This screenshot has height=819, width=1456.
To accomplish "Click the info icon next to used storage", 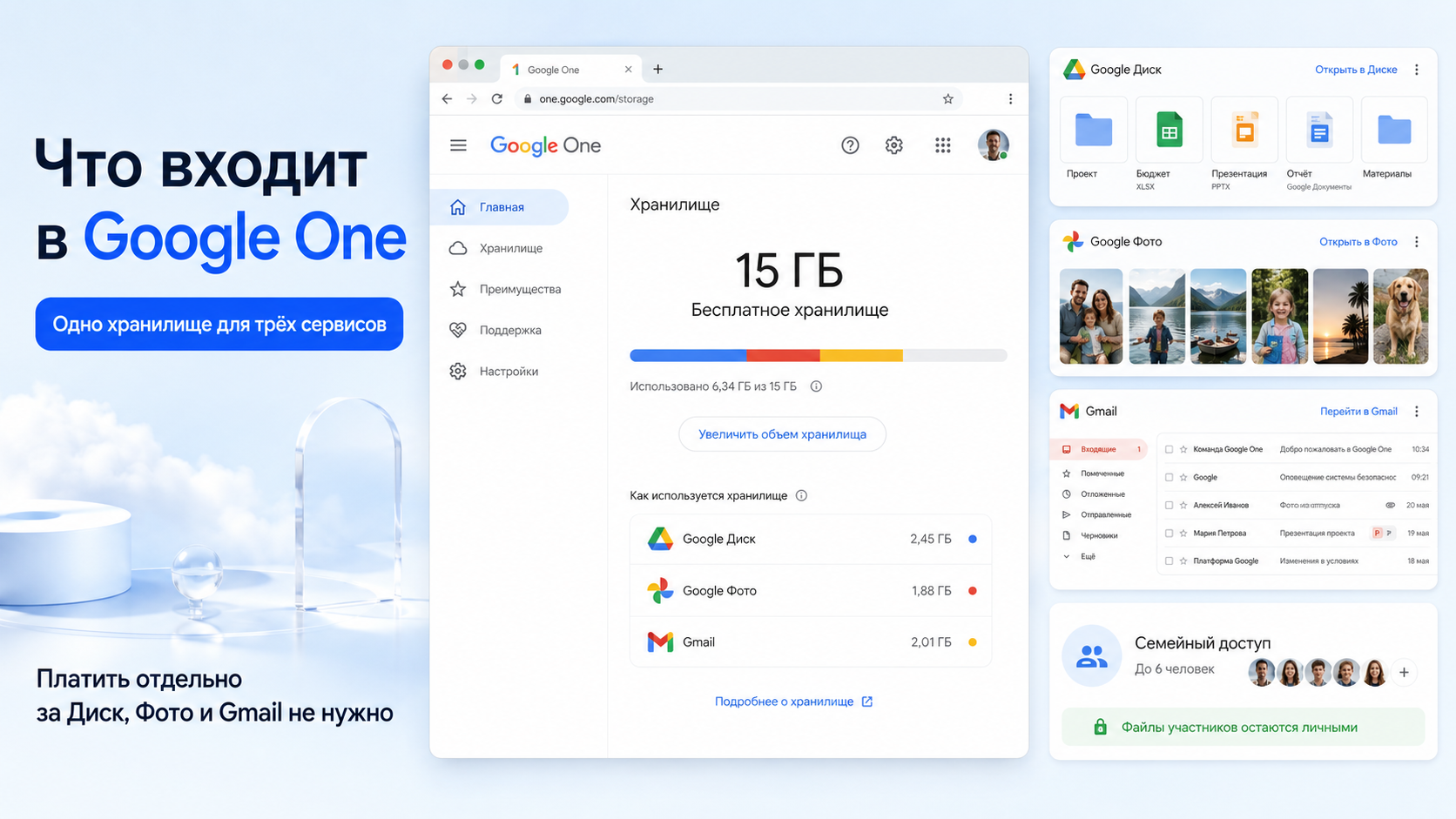I will (x=816, y=386).
